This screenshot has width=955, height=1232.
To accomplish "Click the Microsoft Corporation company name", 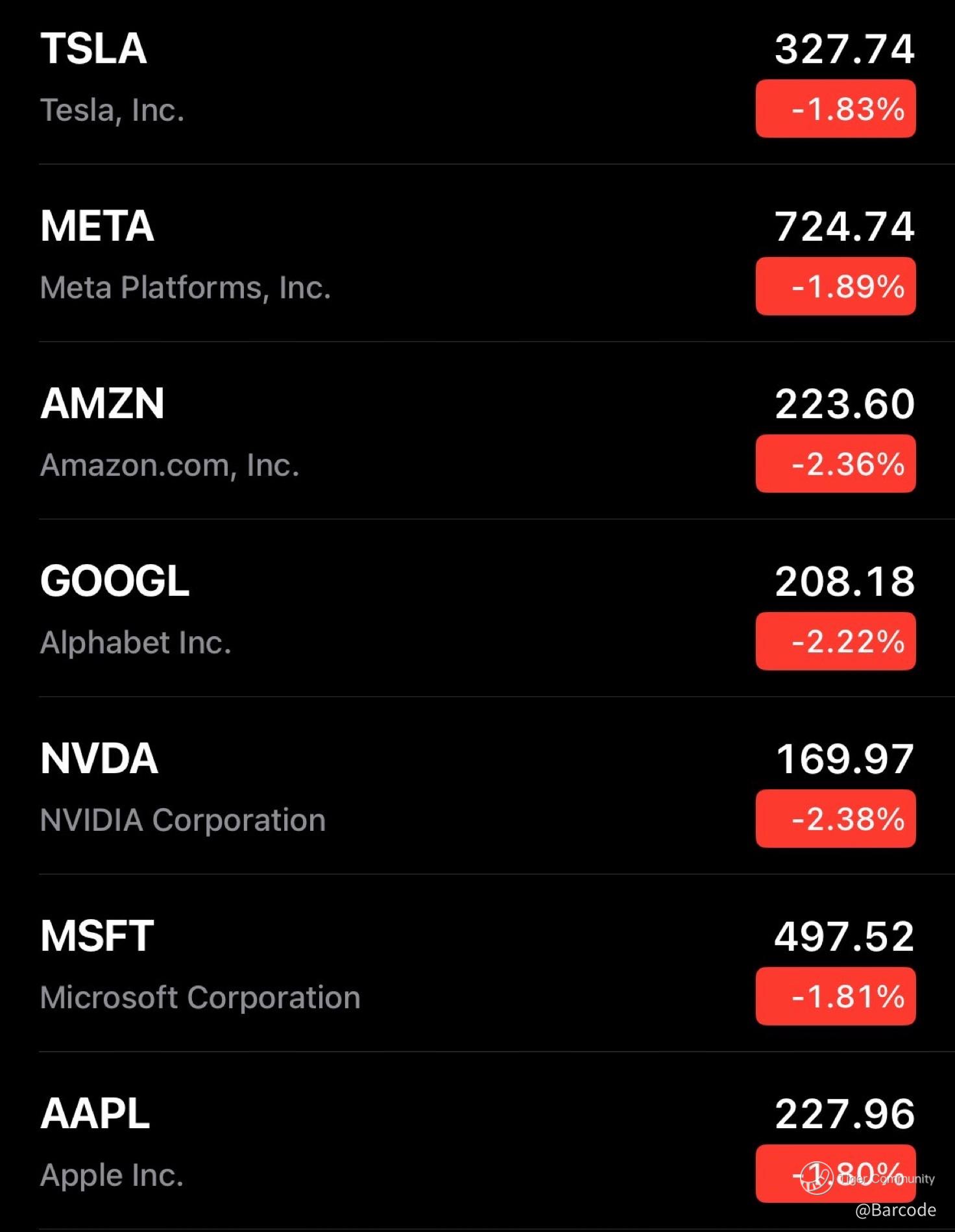I will [200, 998].
